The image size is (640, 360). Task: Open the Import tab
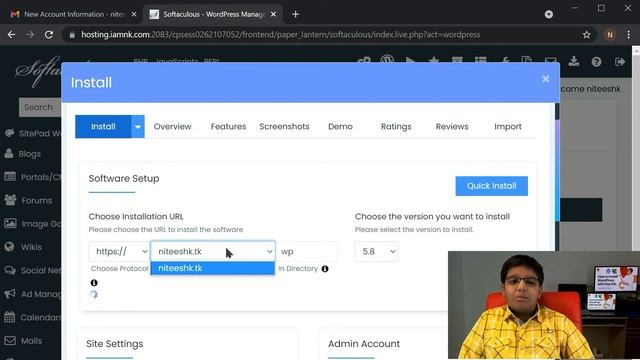508,127
